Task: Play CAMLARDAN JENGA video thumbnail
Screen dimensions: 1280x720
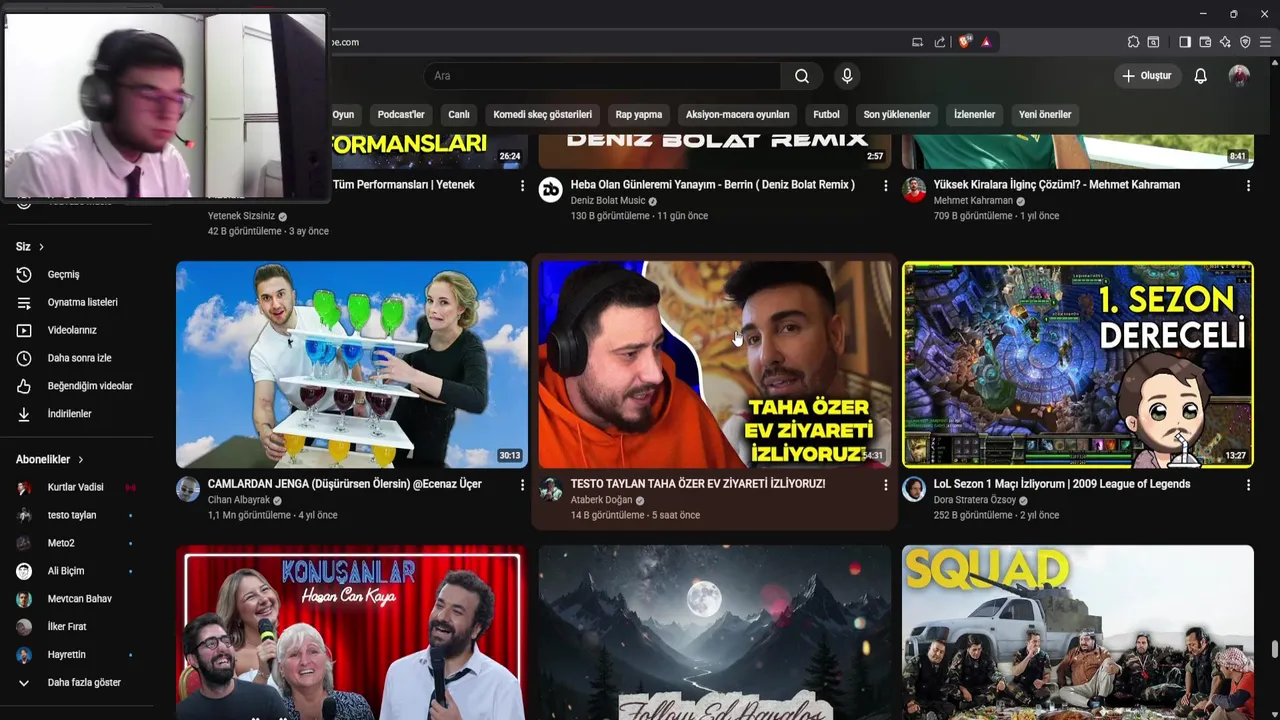Action: tap(352, 365)
